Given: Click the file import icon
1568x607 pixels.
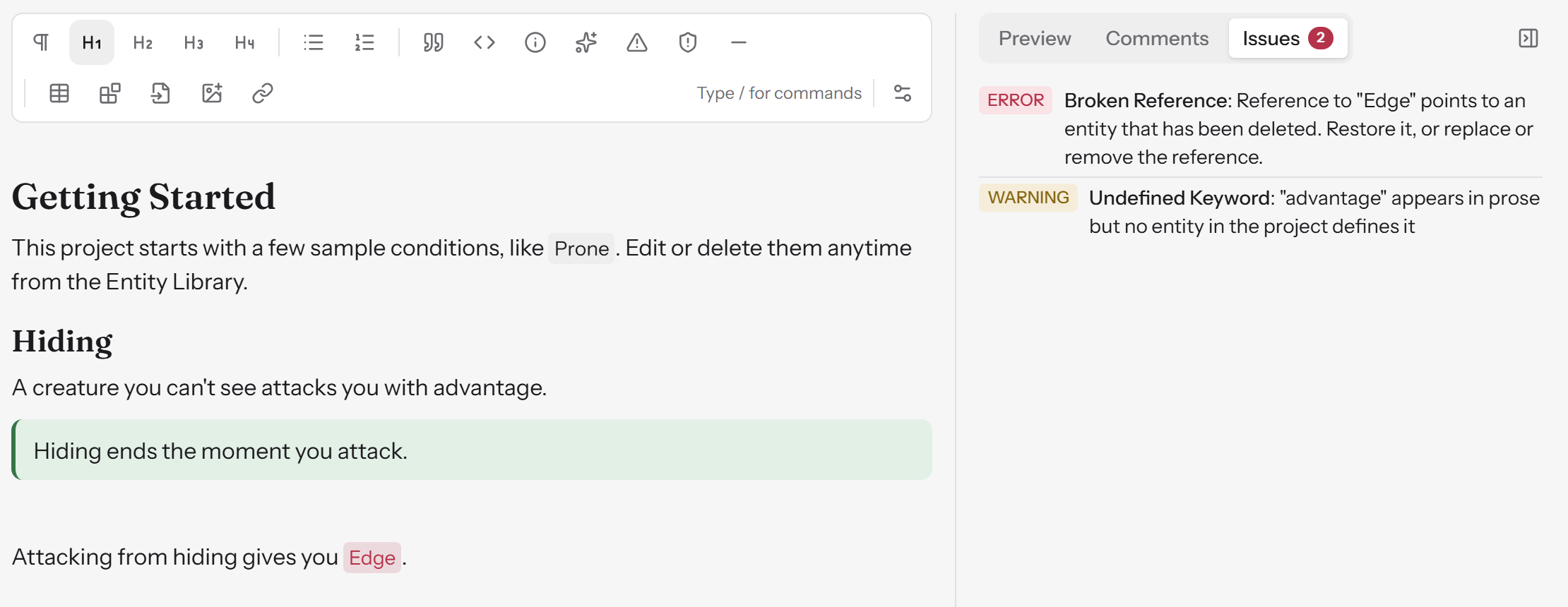Looking at the screenshot, I should (161, 93).
